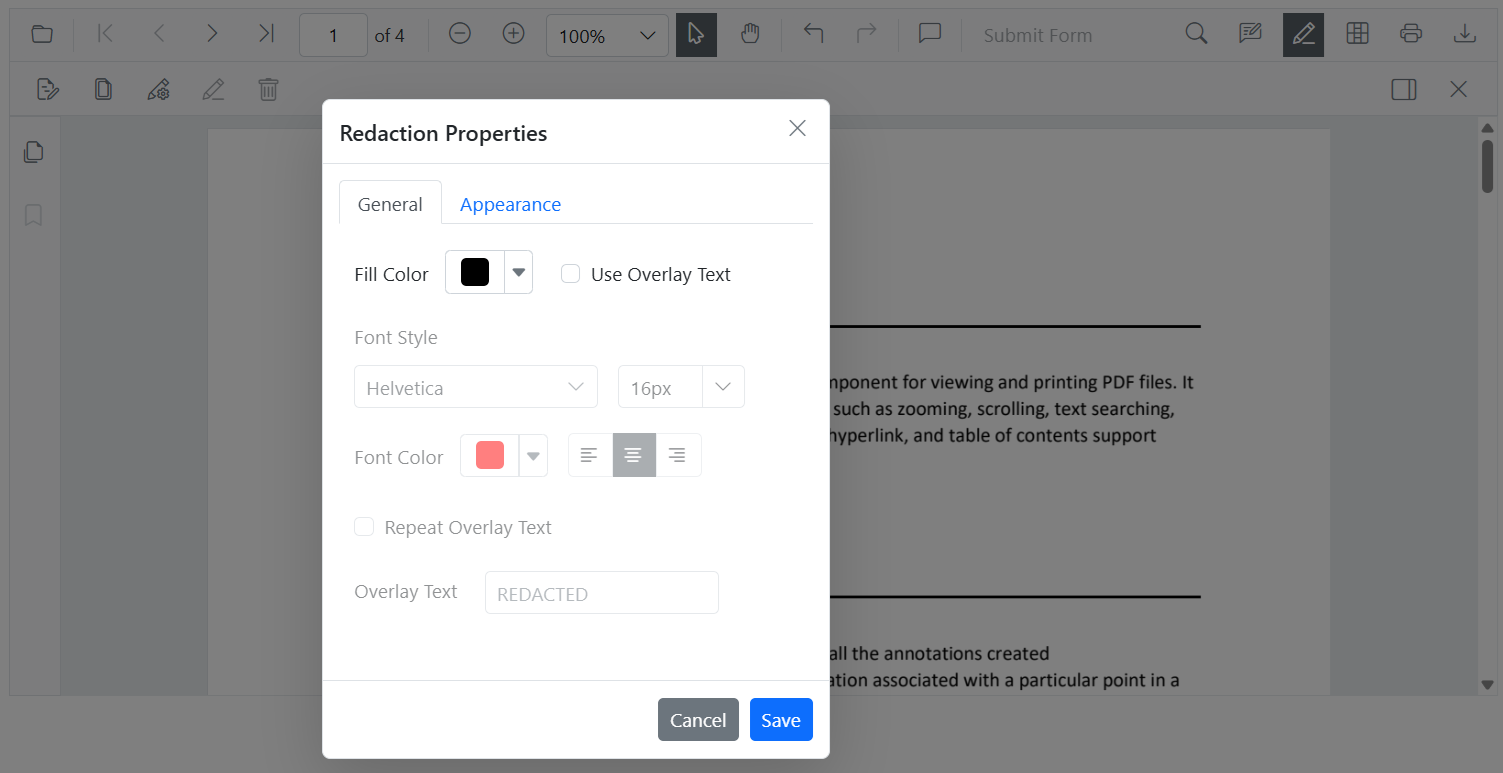This screenshot has width=1503, height=773.
Task: Select the hand pan tool
Action: [x=750, y=34]
